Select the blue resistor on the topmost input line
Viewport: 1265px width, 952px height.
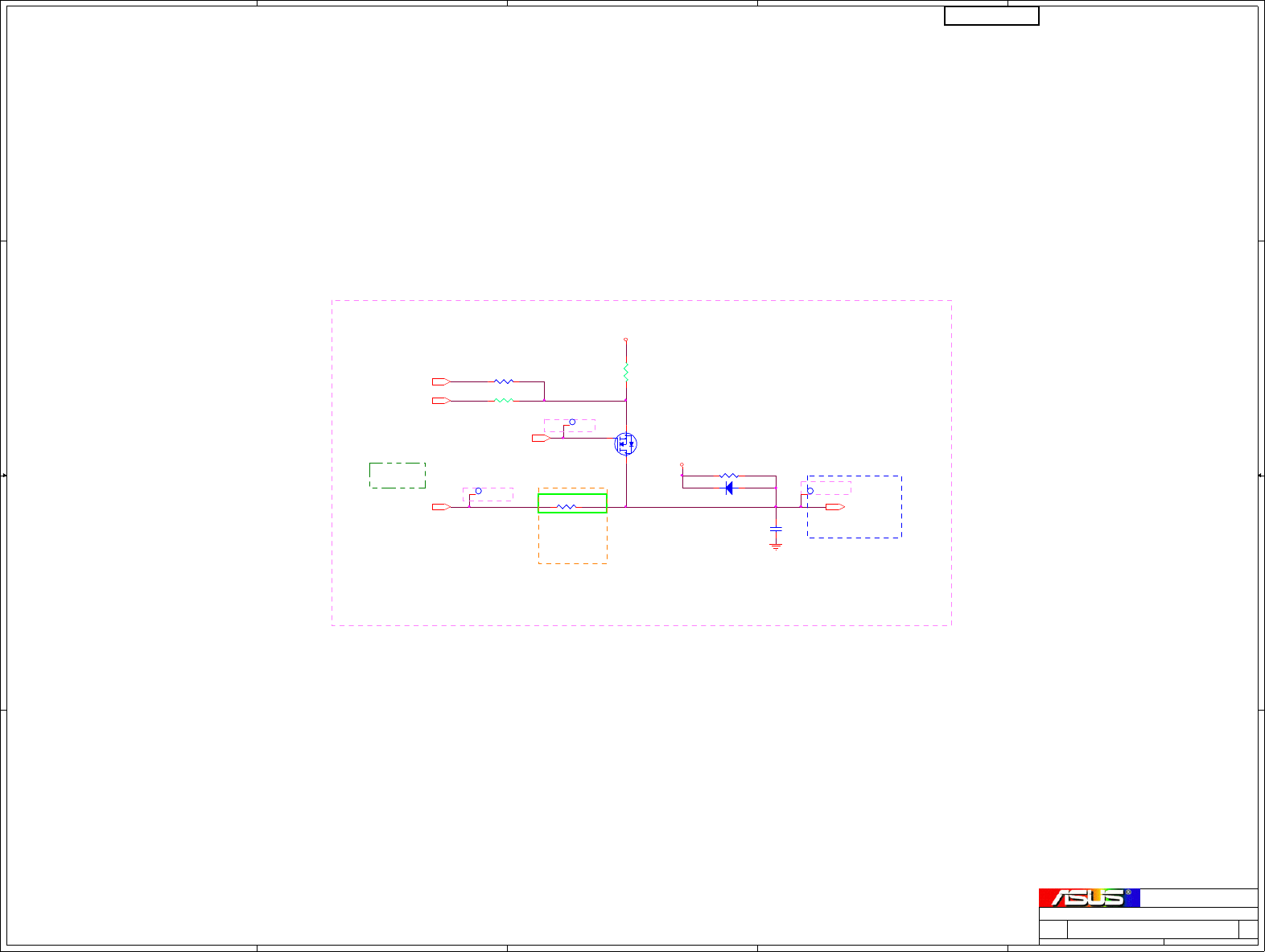click(x=504, y=381)
